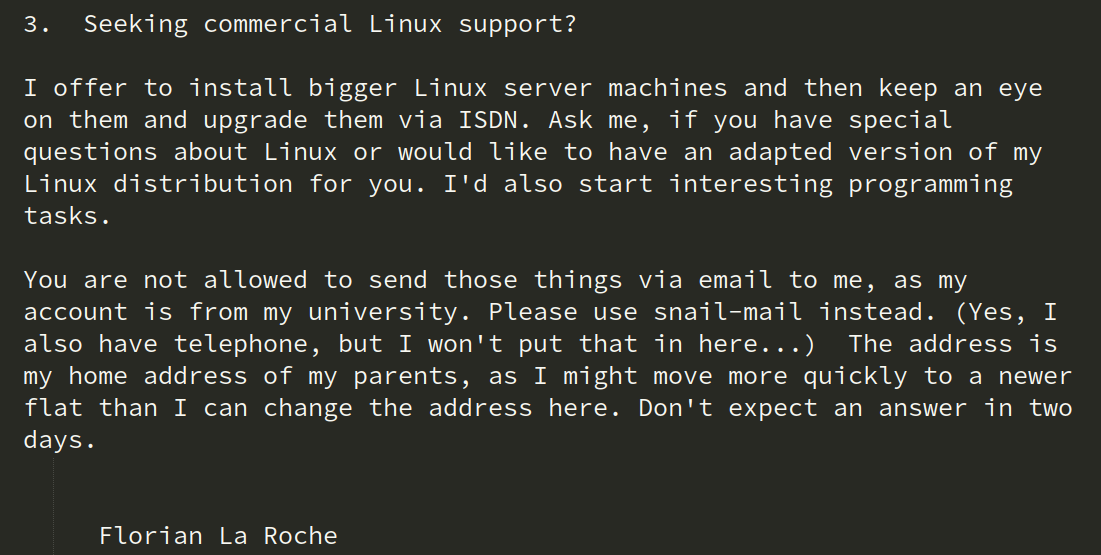The height and width of the screenshot is (555, 1101).
Task: Click on the word "email"
Action: pyautogui.click(x=735, y=281)
